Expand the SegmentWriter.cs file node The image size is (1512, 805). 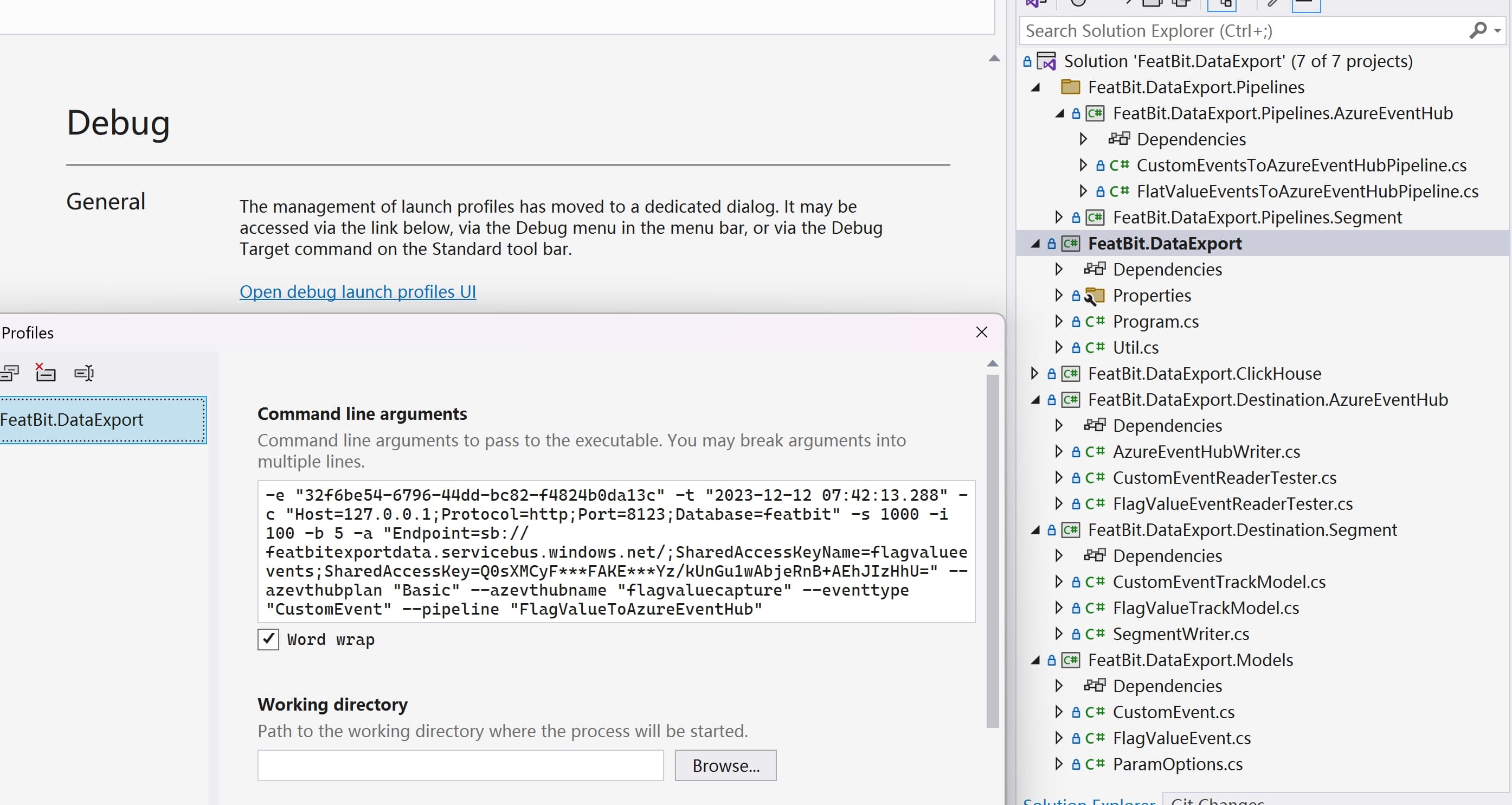1058,634
